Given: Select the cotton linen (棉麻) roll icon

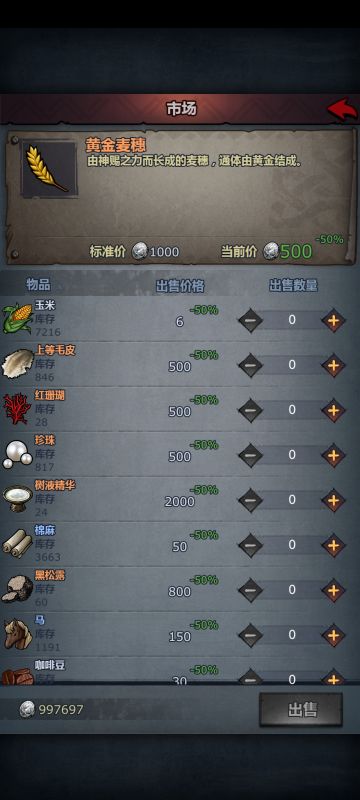Looking at the screenshot, I should (x=17, y=543).
